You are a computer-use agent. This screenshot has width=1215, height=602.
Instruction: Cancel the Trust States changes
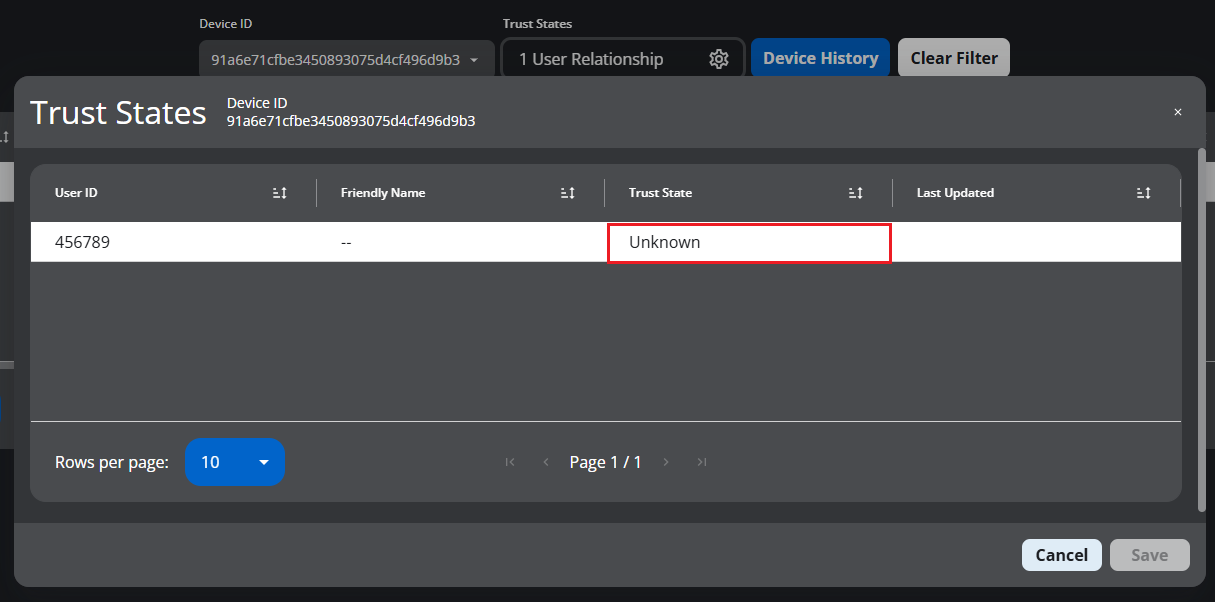(x=1062, y=555)
